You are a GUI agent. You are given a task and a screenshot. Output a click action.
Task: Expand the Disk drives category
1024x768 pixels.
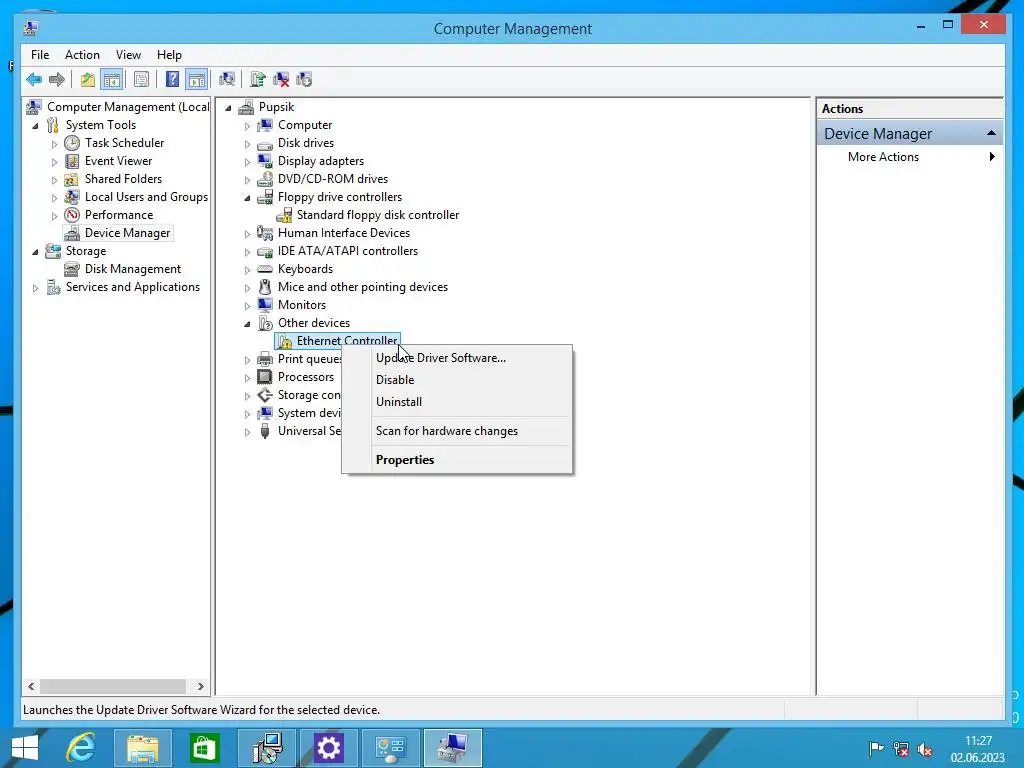pyautogui.click(x=247, y=144)
